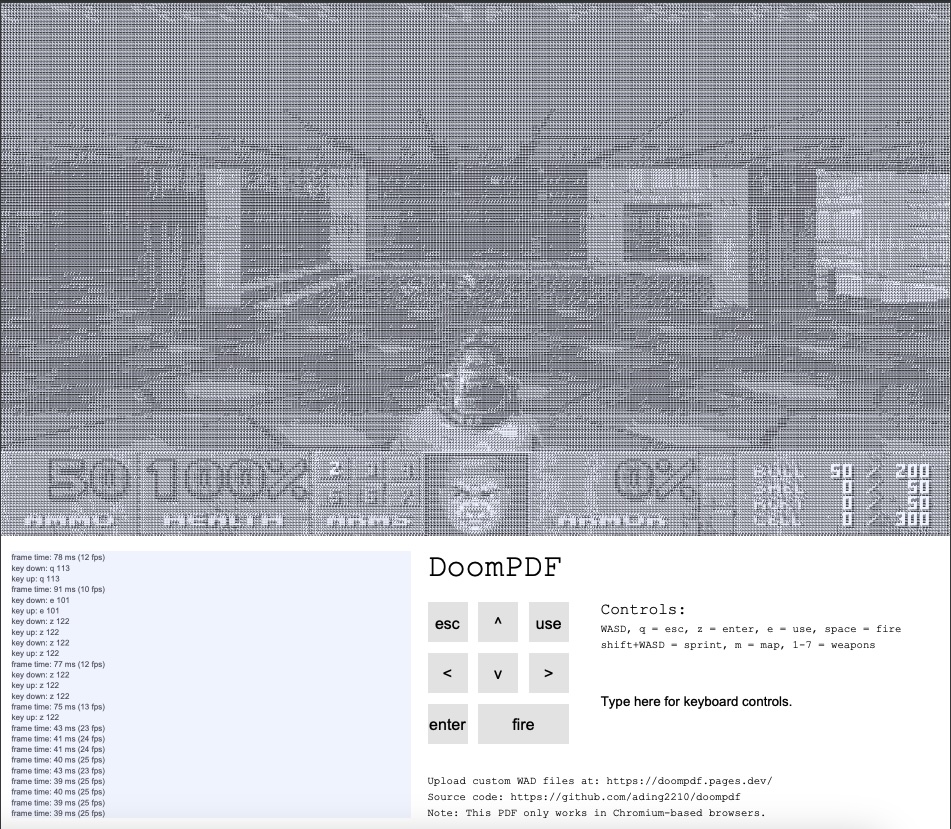Click log line 'key up: q 113'
The height and width of the screenshot is (829, 951).
[x=36, y=579]
